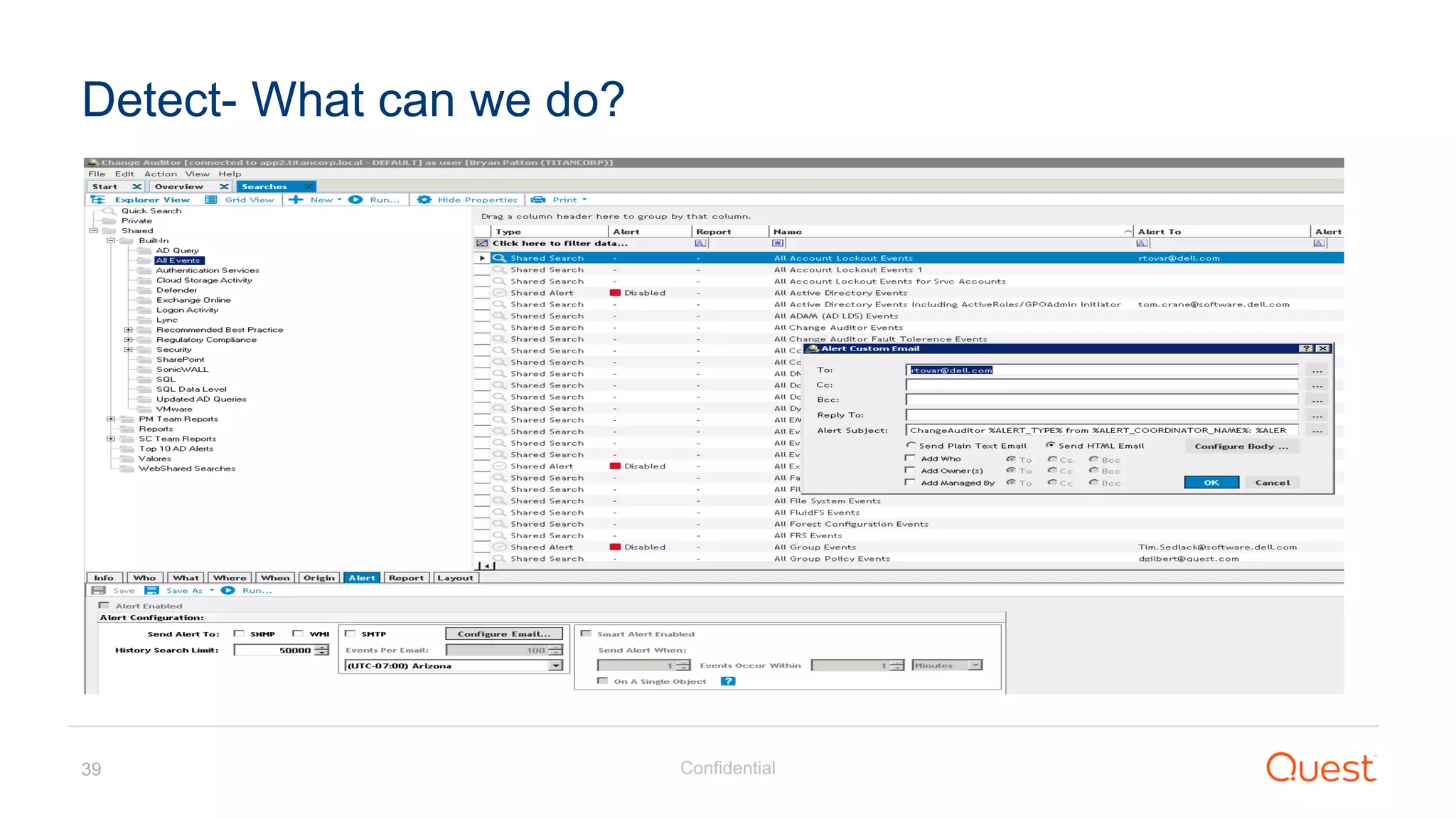Viewport: 1456px width, 819px height.
Task: Click the filter icon under Alert To column
Action: point(1142,243)
